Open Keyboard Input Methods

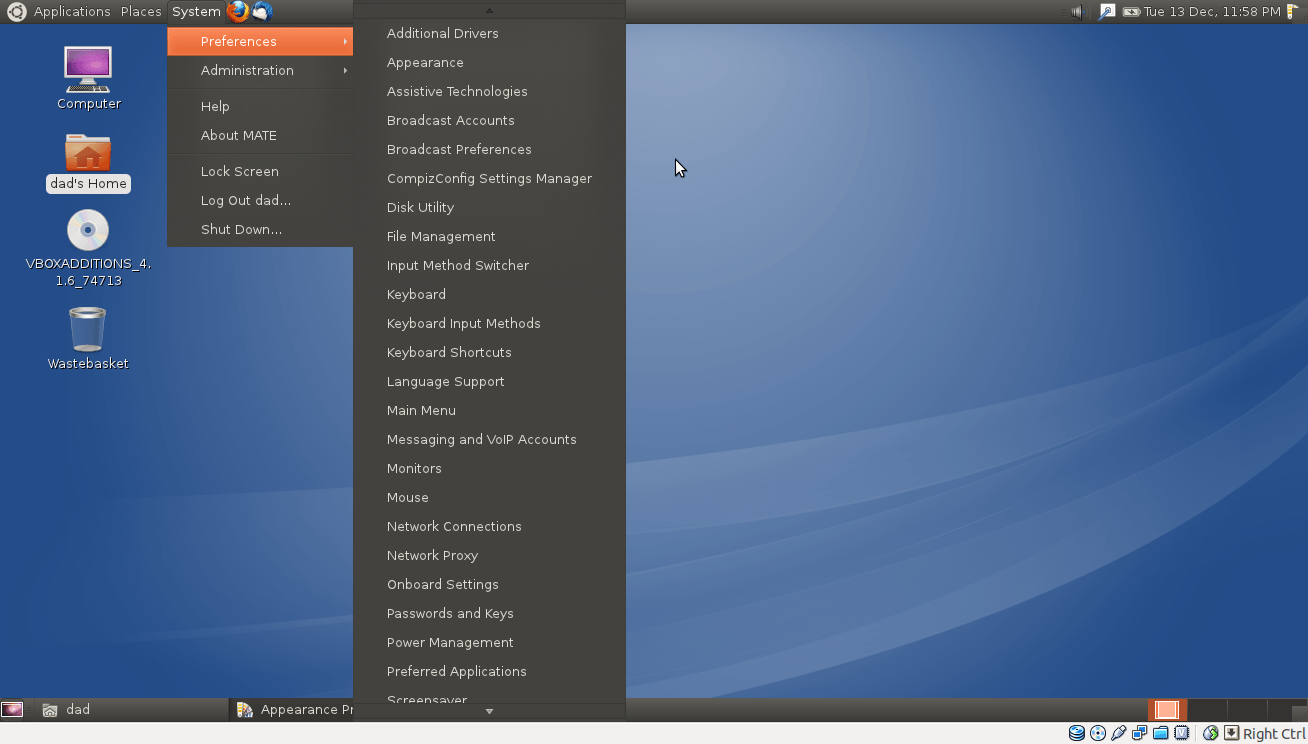click(489, 323)
